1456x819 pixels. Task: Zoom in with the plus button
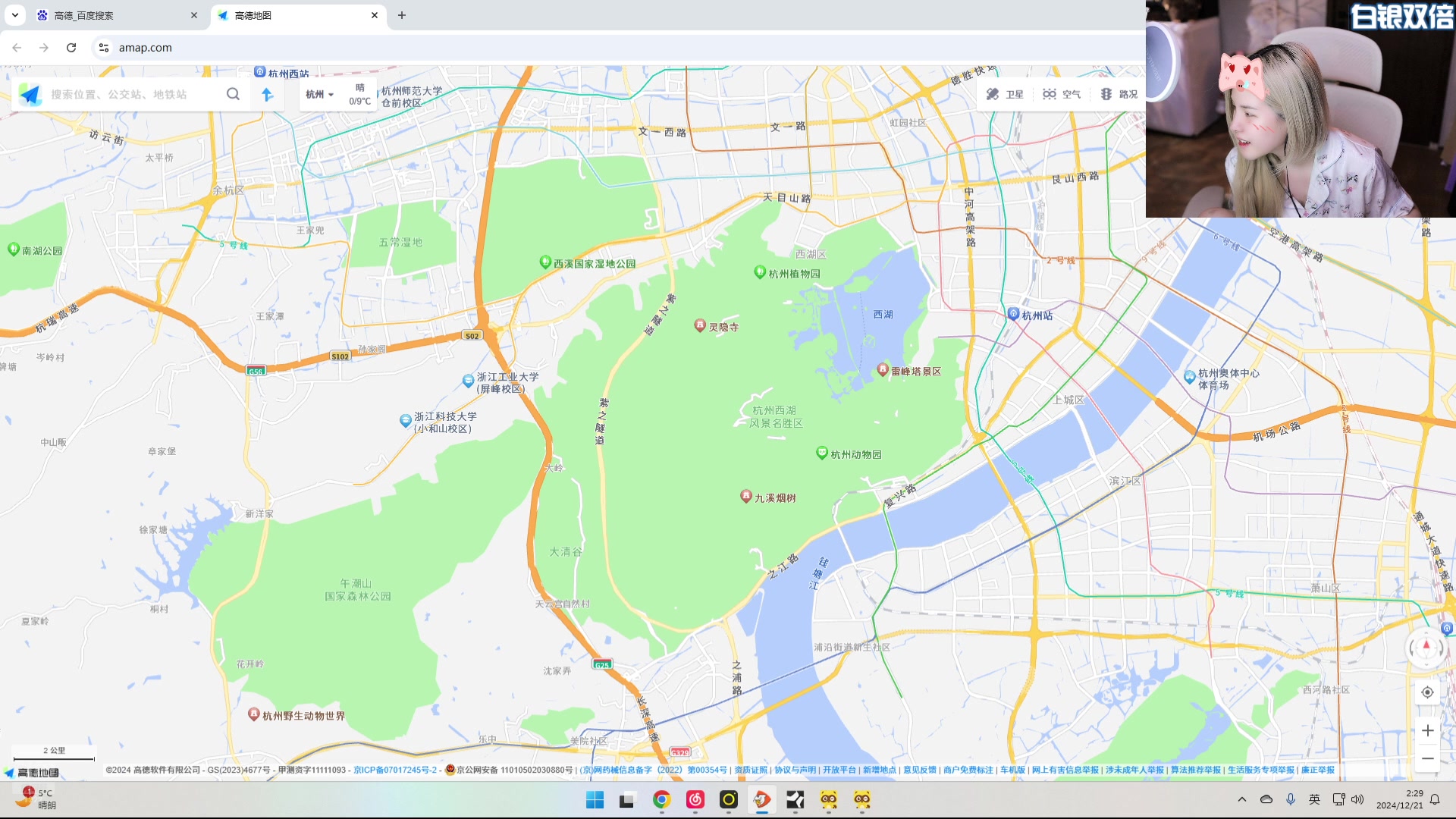pos(1427,730)
